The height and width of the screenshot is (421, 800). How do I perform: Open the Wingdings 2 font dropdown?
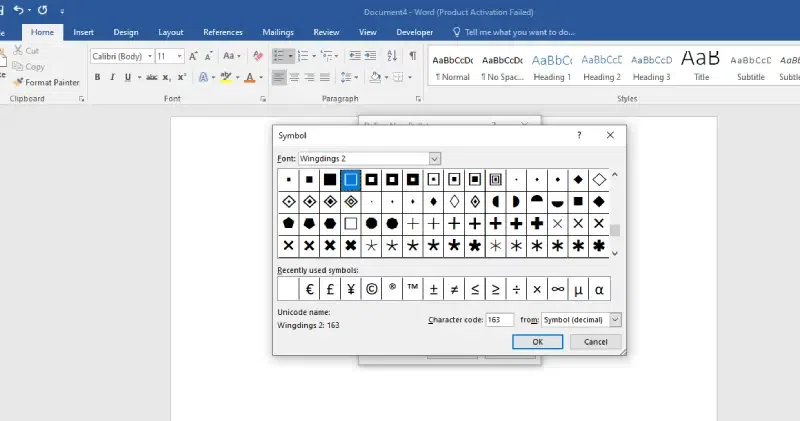434,159
